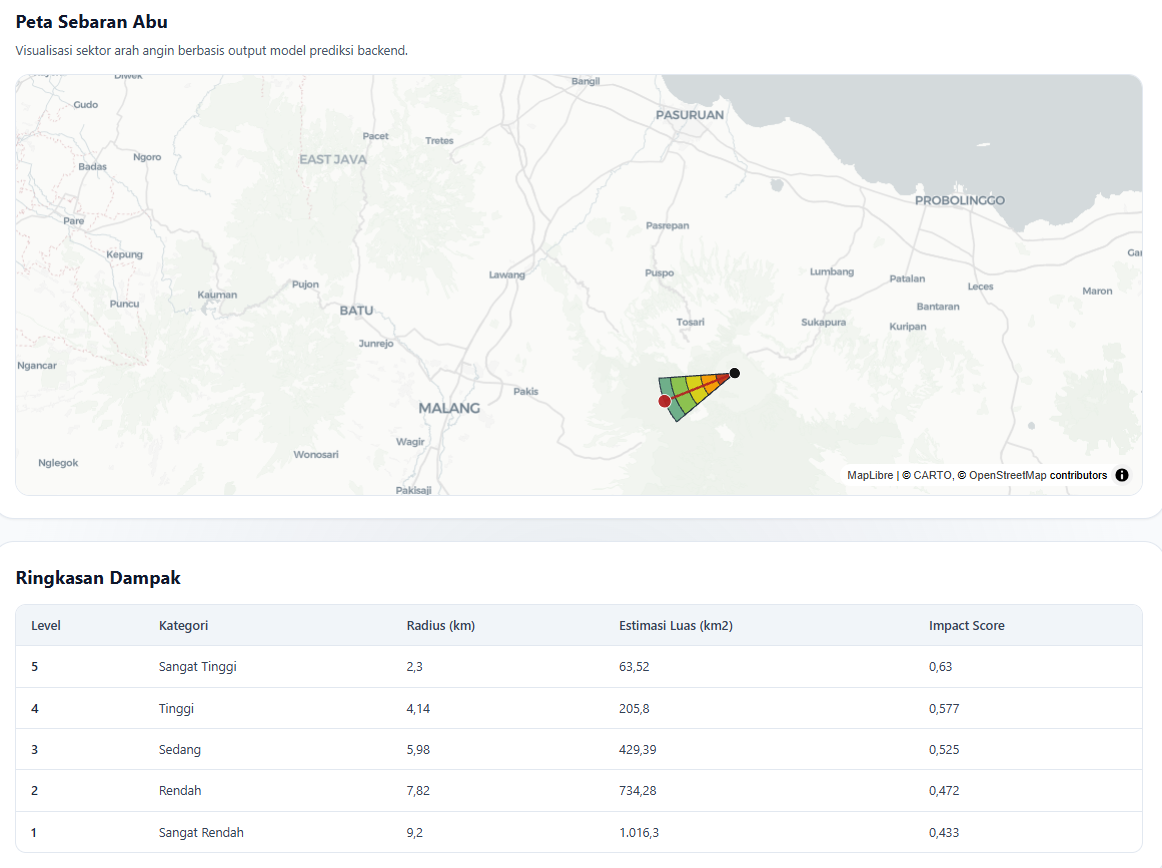Select the Sangat Rendah category cell
The image size is (1162, 868).
pos(201,832)
